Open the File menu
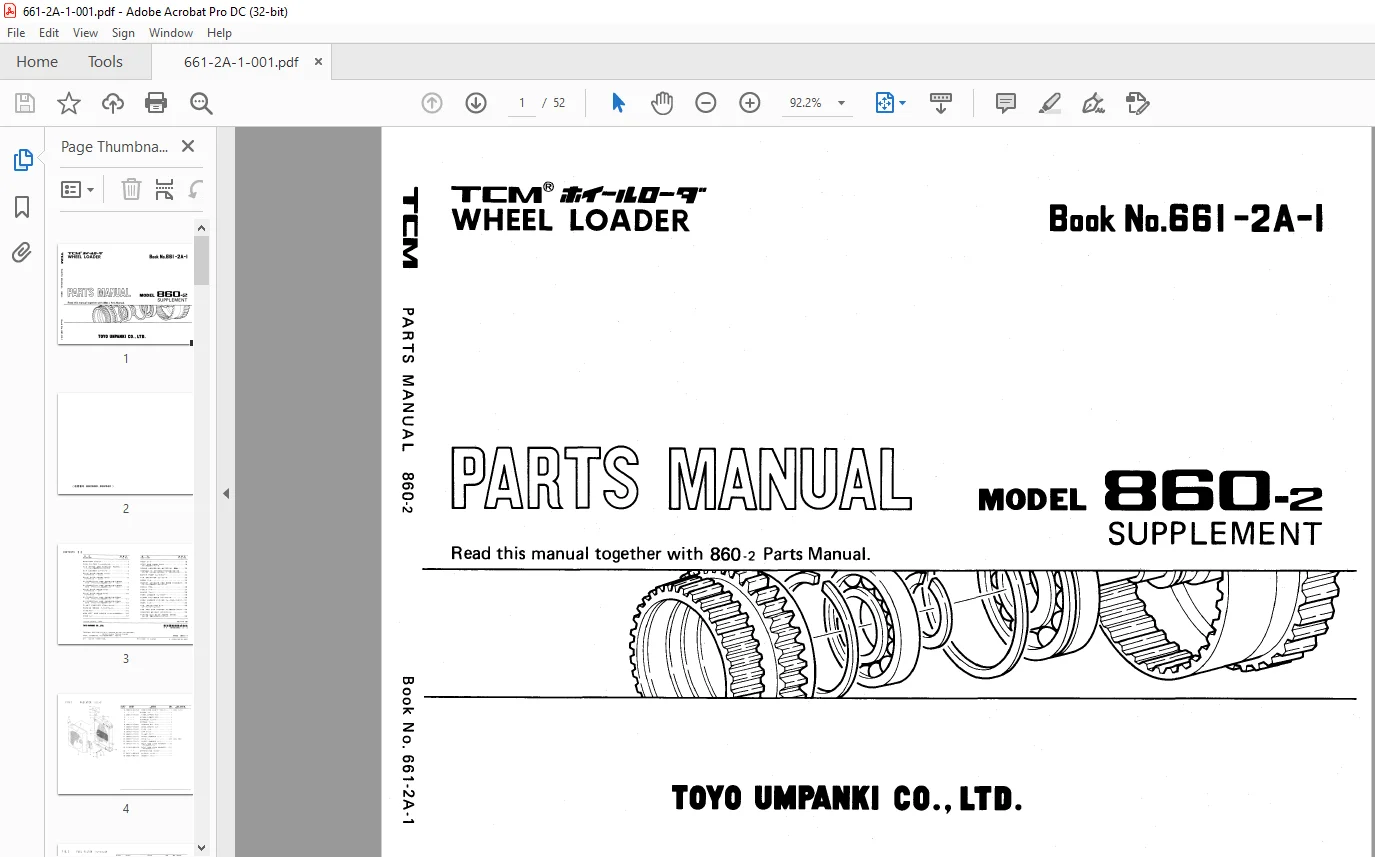 16,33
